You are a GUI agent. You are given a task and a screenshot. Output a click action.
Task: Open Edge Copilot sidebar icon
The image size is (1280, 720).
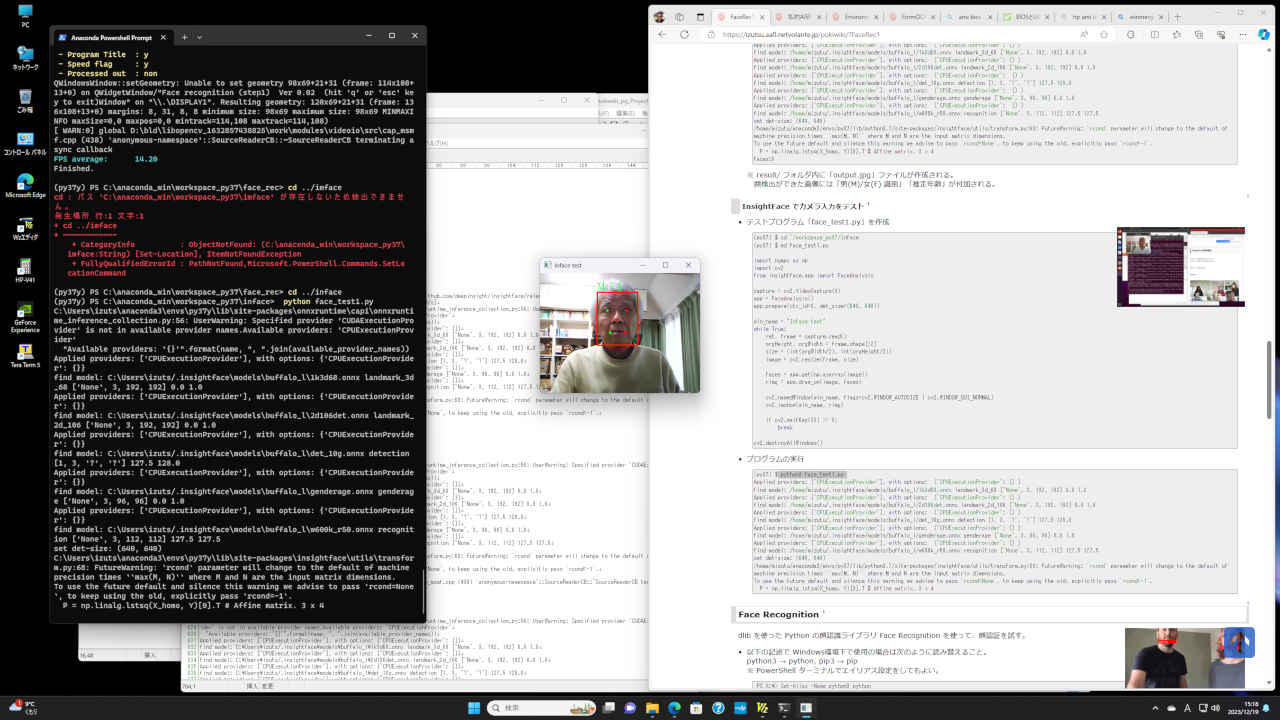click(1262, 34)
